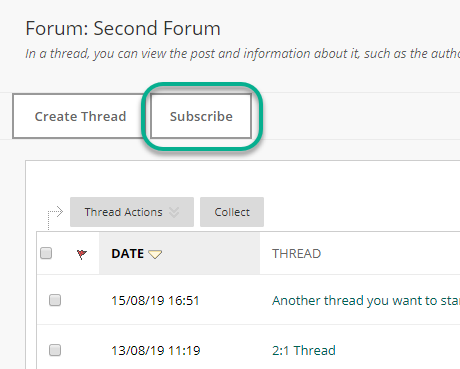Check the box for 15/08/19 16:51 thread
The height and width of the screenshot is (369, 460).
click(55, 300)
